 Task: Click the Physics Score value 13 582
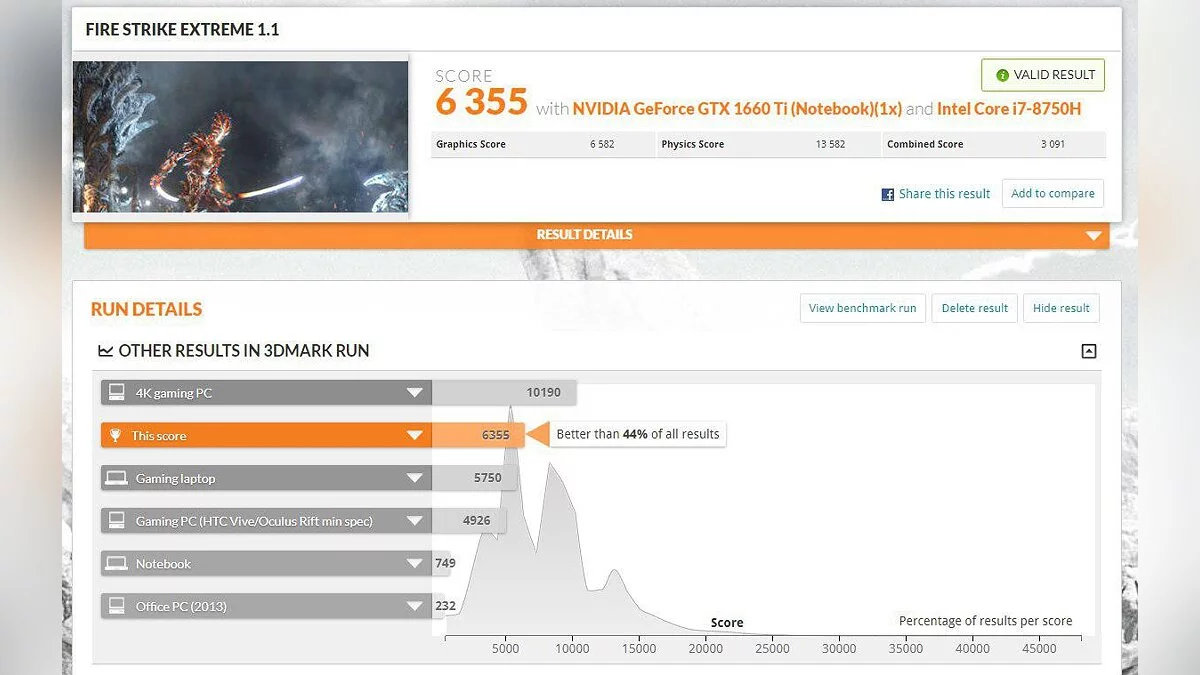830,144
